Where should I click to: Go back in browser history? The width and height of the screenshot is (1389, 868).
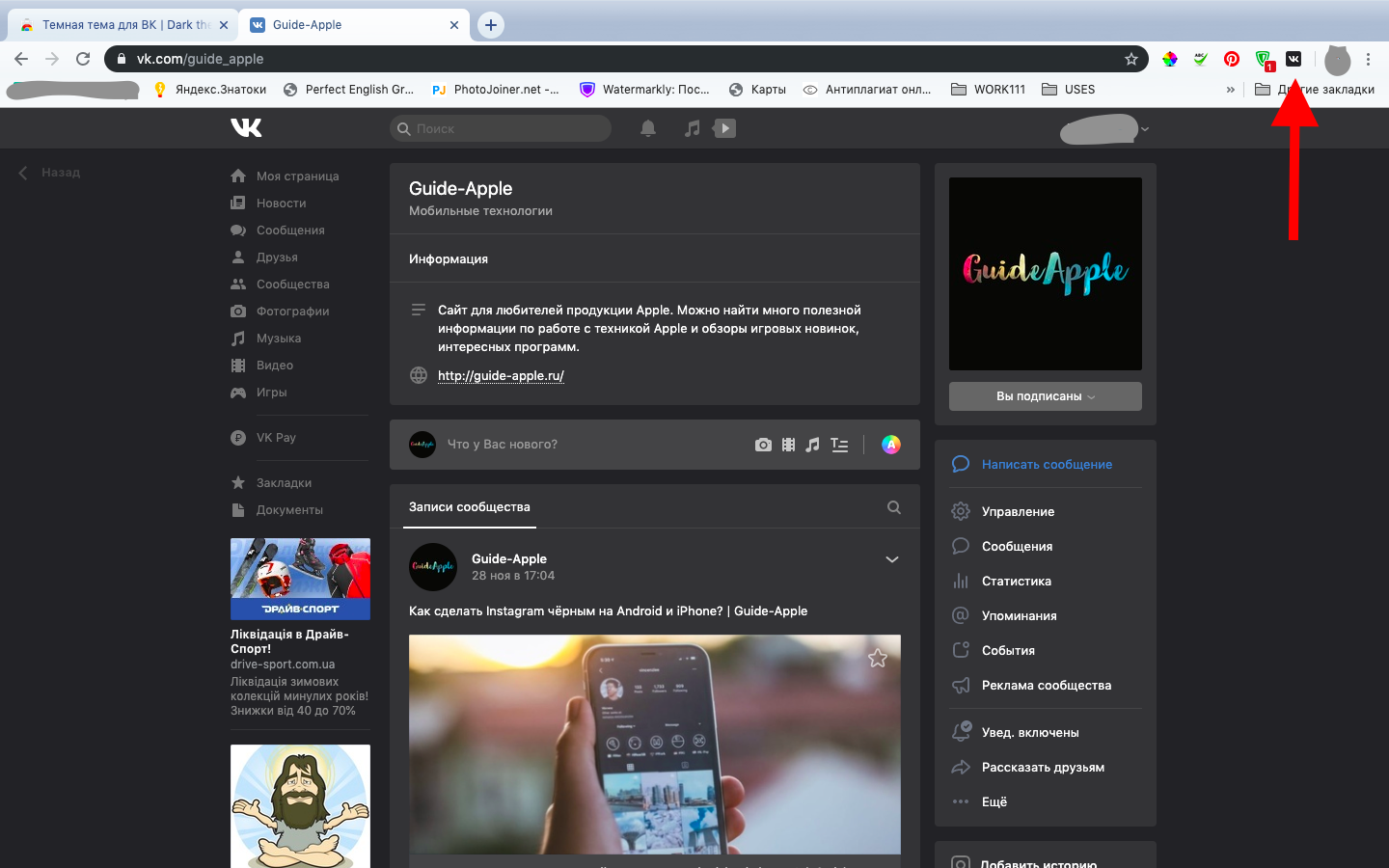[x=21, y=59]
